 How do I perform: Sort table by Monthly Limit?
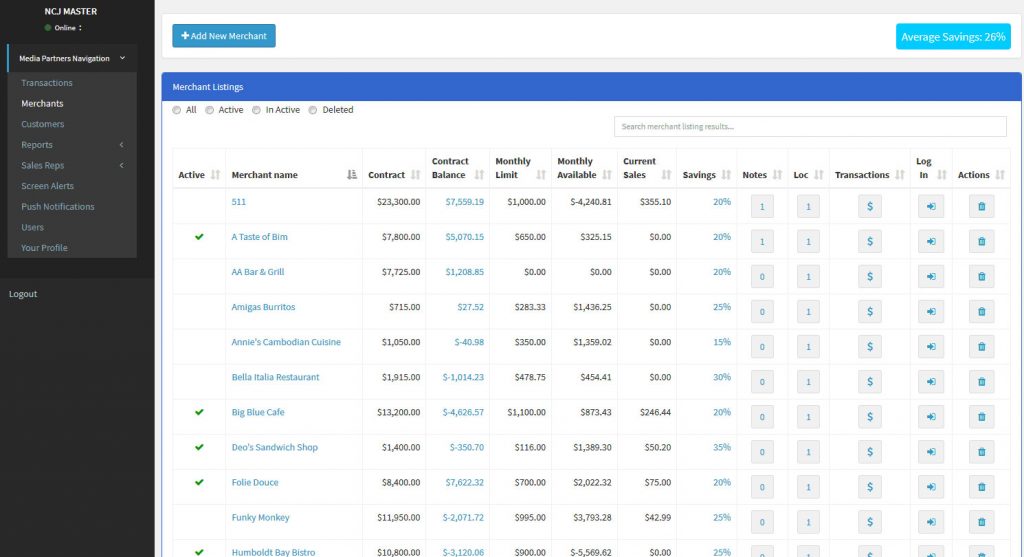(520, 168)
